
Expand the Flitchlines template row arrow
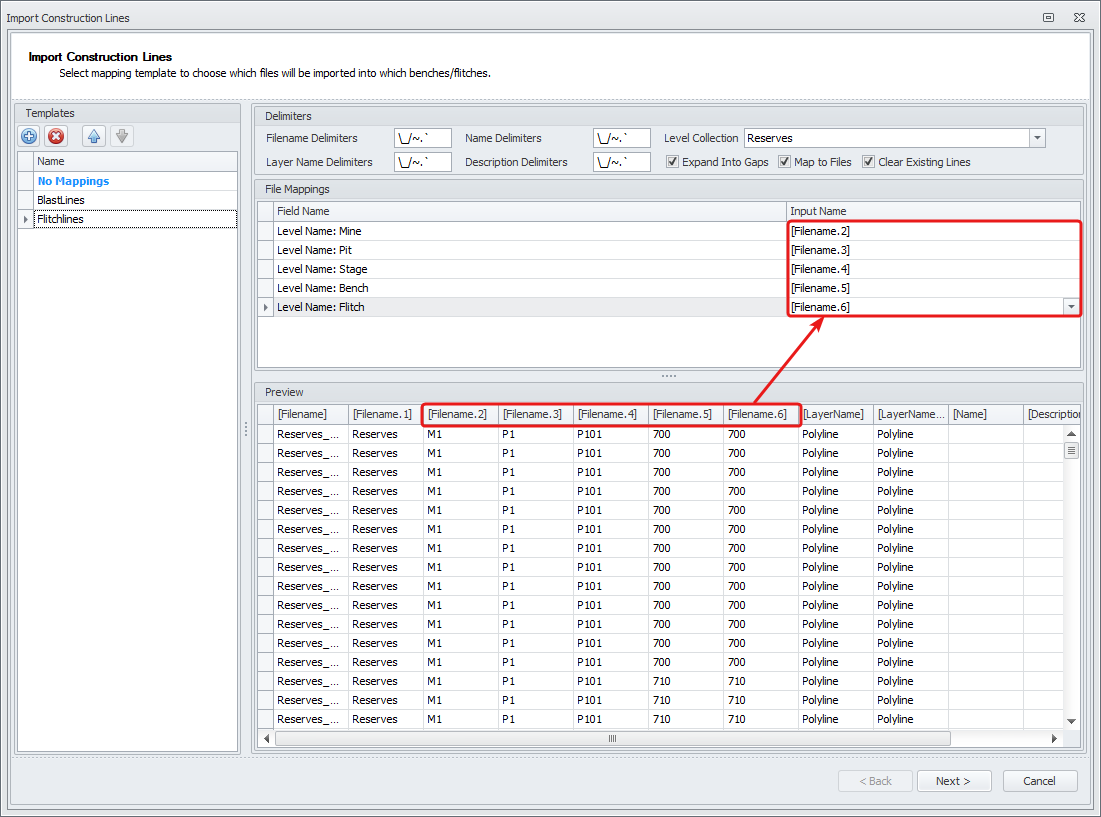coord(26,219)
